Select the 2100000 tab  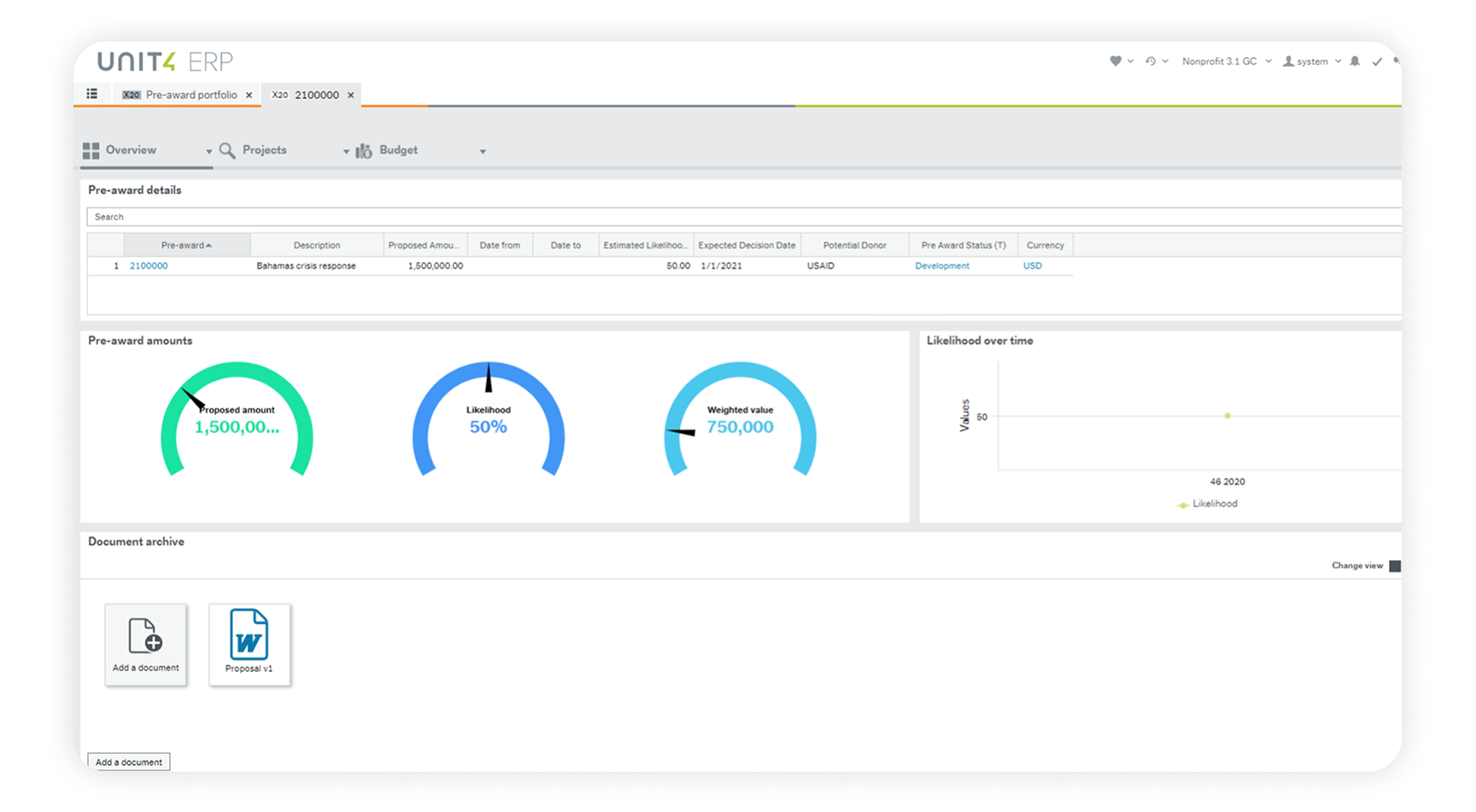(312, 95)
